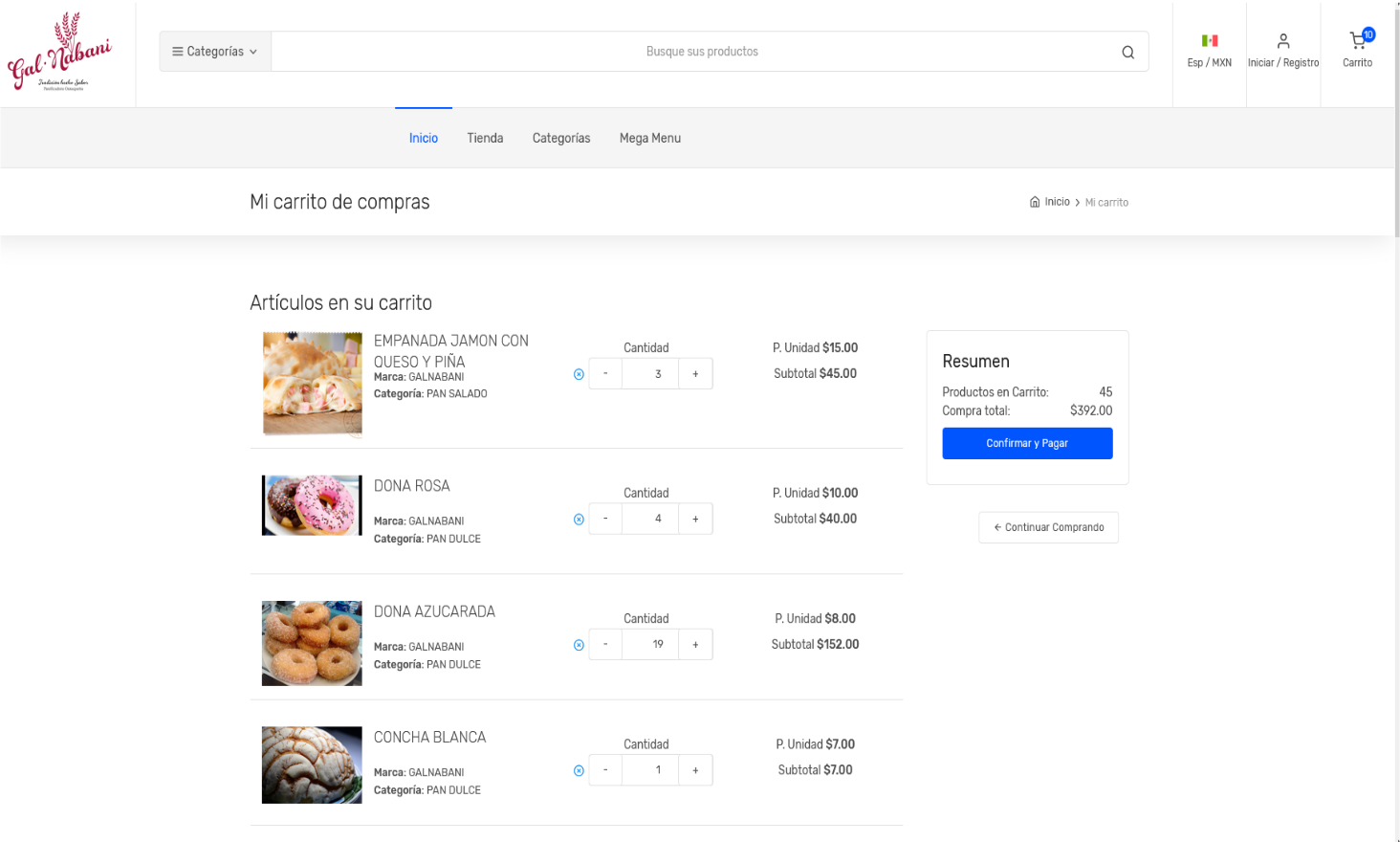The image size is (1400, 842).
Task: Open the Mega Menu navigation item
Action: pyautogui.click(x=649, y=139)
